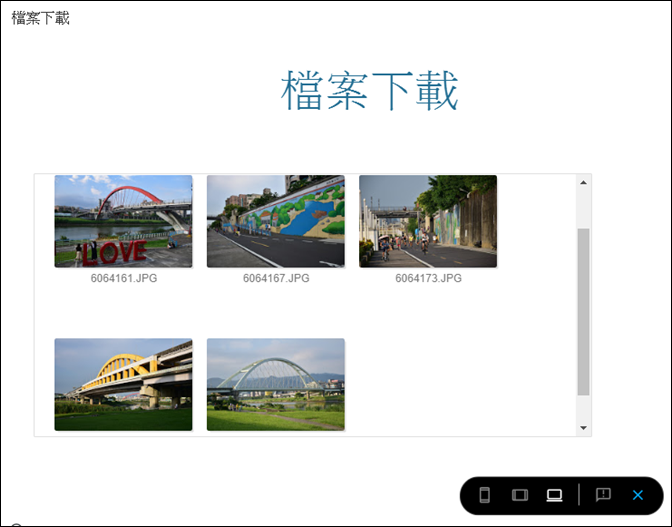Open the LOVE bridge photo 6064161.JPG
Screen dimensions: 672x527
coord(123,221)
